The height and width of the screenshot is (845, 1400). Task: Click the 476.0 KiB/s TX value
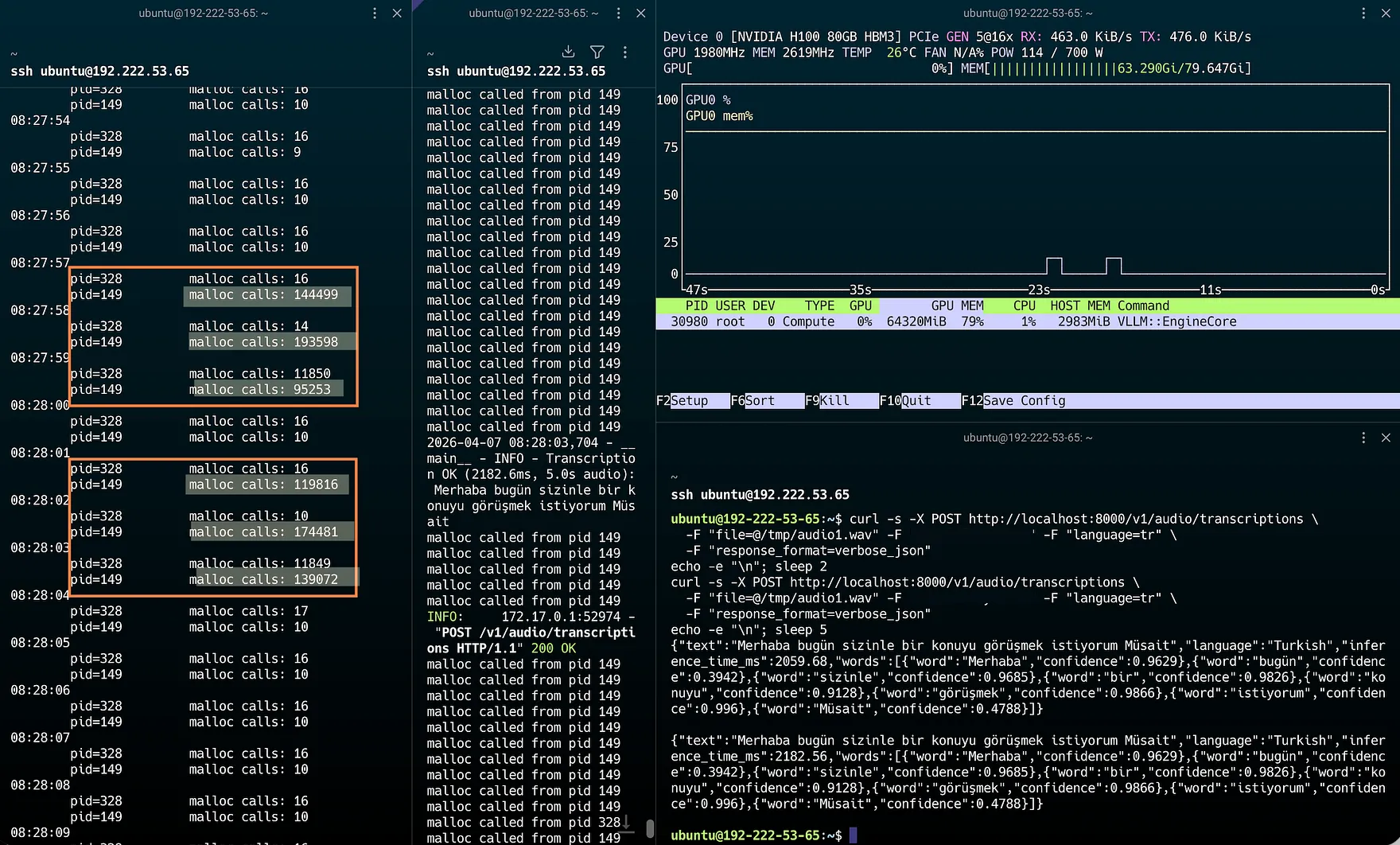(1210, 37)
